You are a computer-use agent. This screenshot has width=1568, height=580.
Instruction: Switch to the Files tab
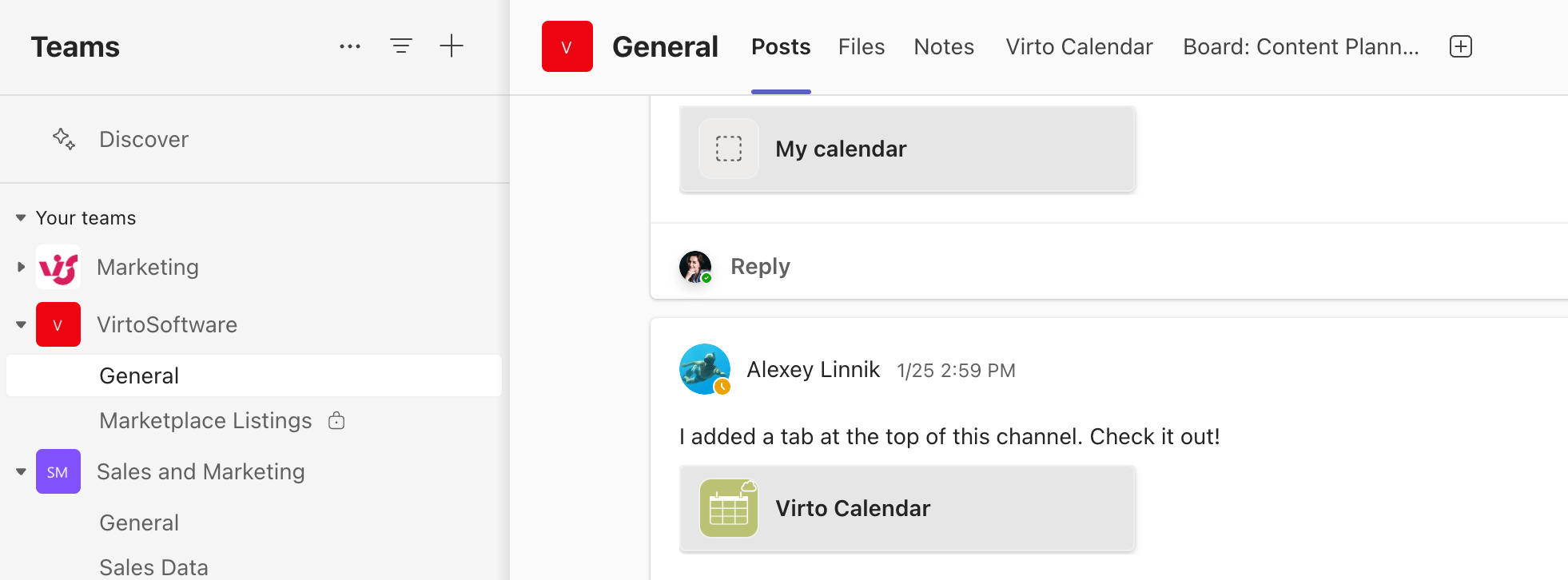(x=862, y=46)
